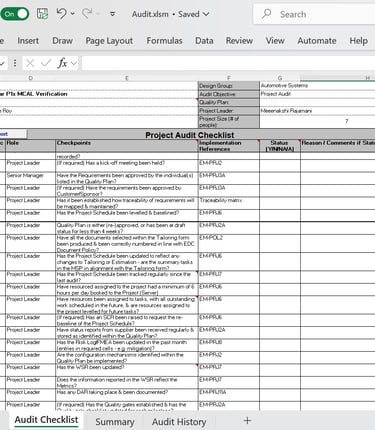The image size is (375, 430).
Task: Click the status cell for the kick-off meeting row
Action: (x=280, y=166)
